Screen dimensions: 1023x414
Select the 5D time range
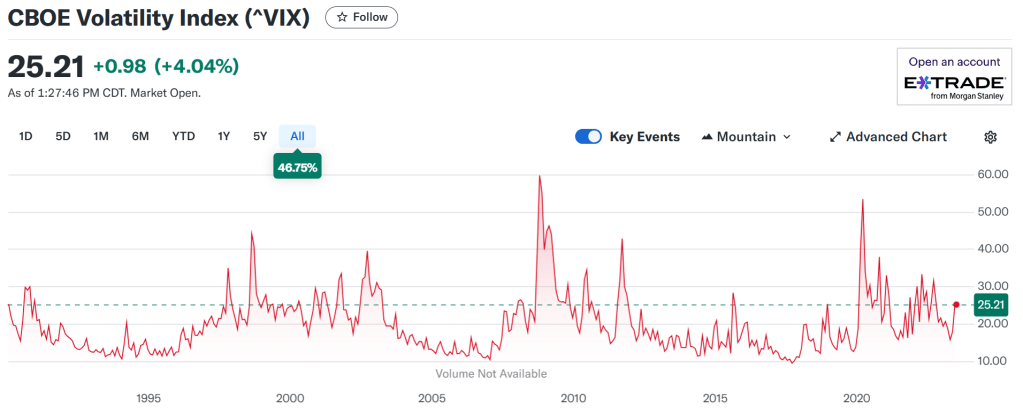pos(63,136)
